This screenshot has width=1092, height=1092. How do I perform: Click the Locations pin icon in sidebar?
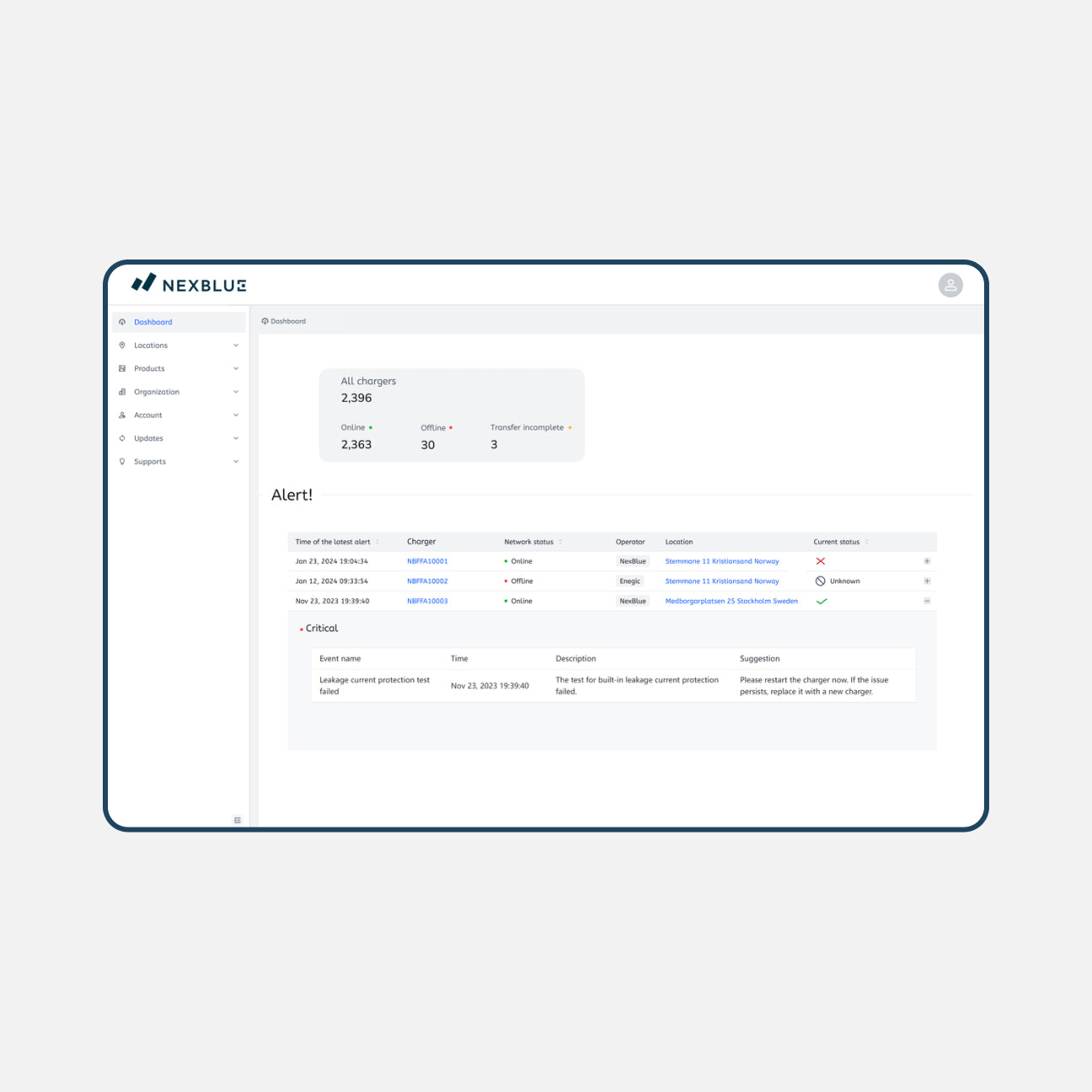coord(122,345)
